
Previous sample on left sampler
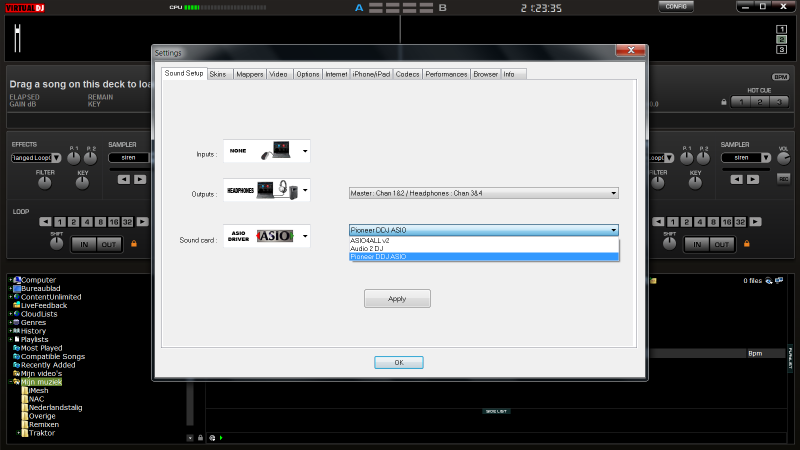point(124,180)
